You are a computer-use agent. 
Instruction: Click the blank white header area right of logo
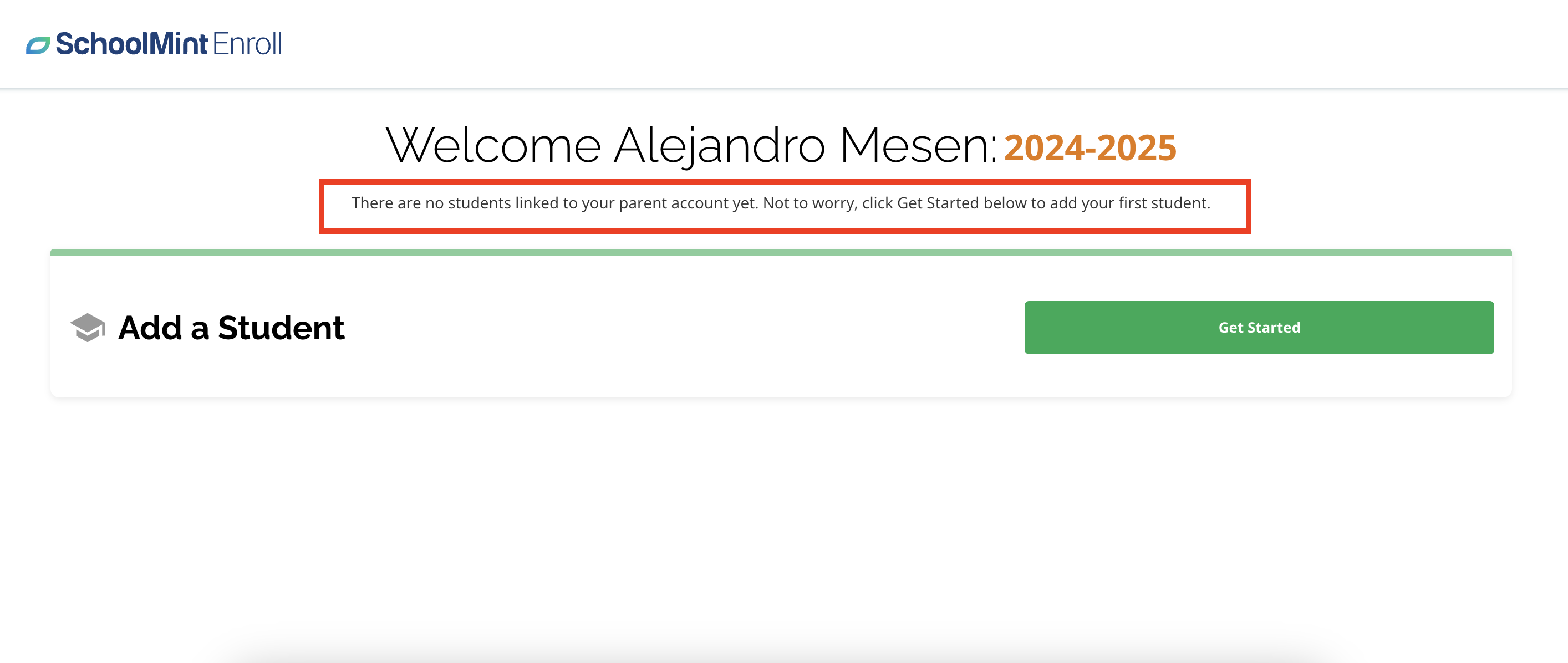click(x=913, y=44)
